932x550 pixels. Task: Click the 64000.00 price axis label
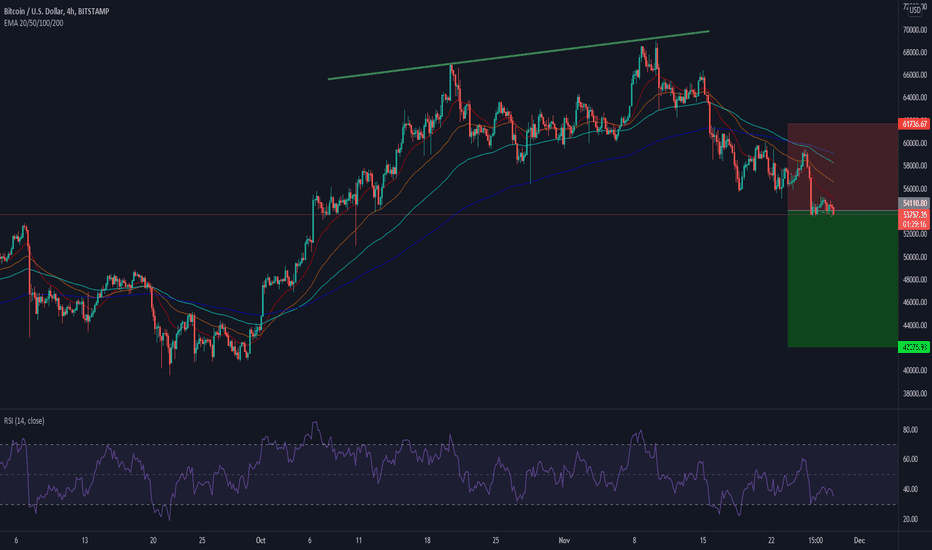point(915,98)
